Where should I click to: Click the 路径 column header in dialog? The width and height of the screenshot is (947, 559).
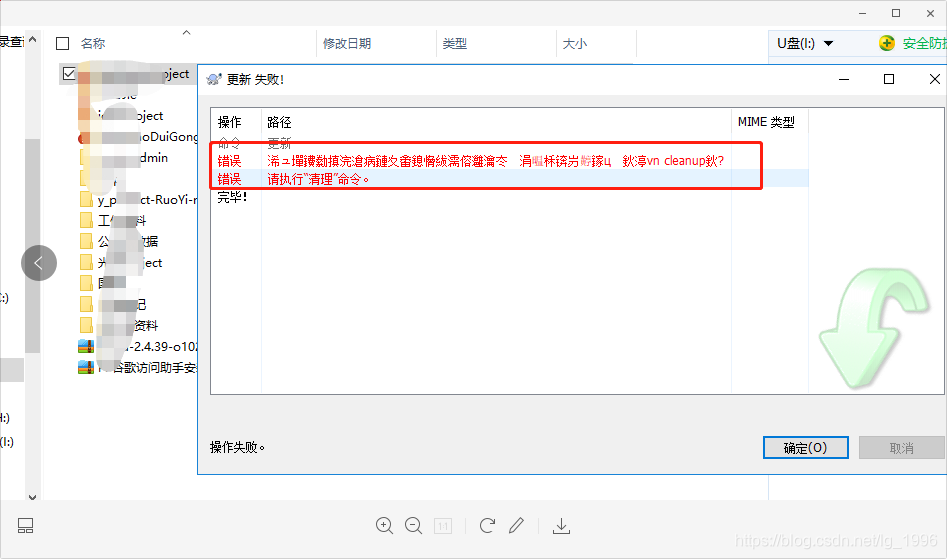click(279, 123)
